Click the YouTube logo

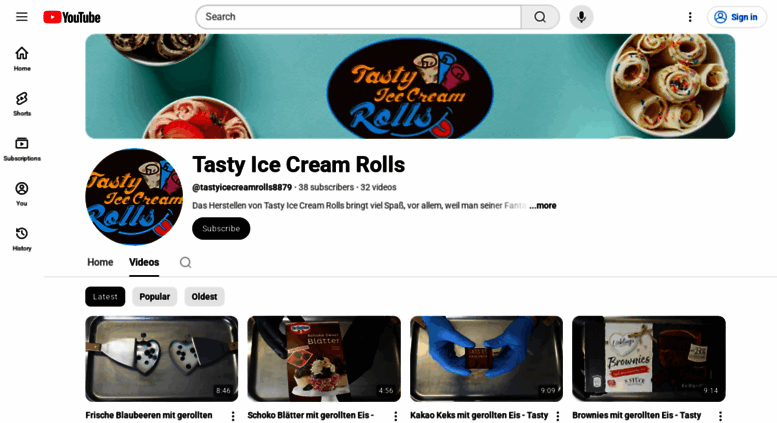click(x=72, y=17)
